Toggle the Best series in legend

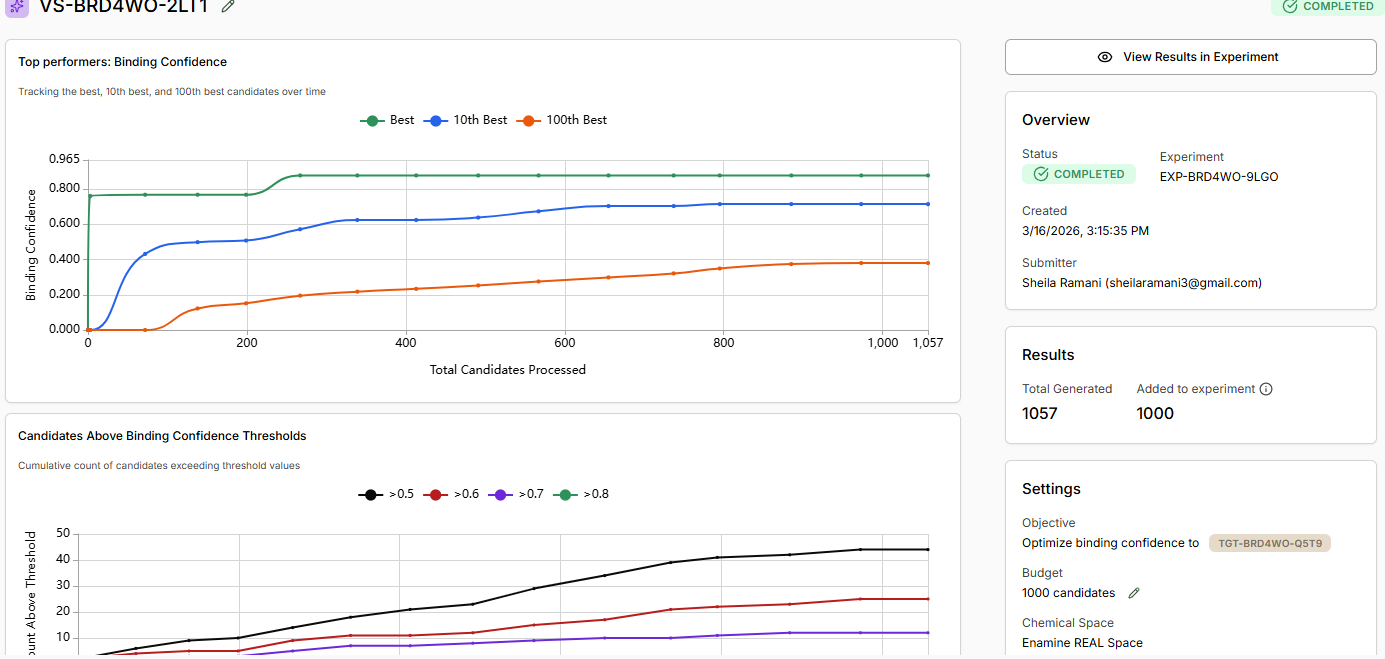pos(387,120)
